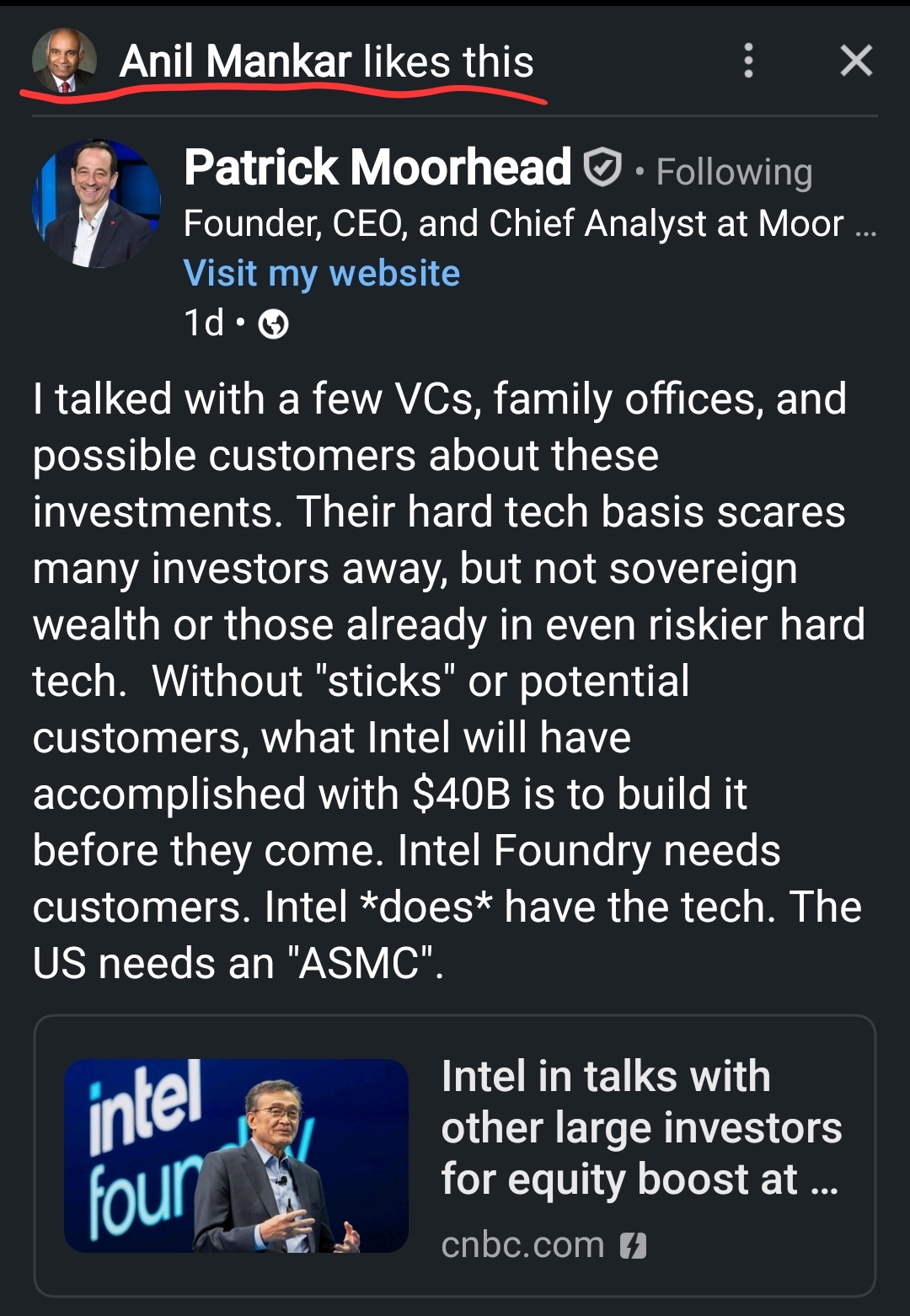Tap the 'likes this' activity text
Image resolution: width=910 pixels, height=1316 pixels.
[448, 62]
